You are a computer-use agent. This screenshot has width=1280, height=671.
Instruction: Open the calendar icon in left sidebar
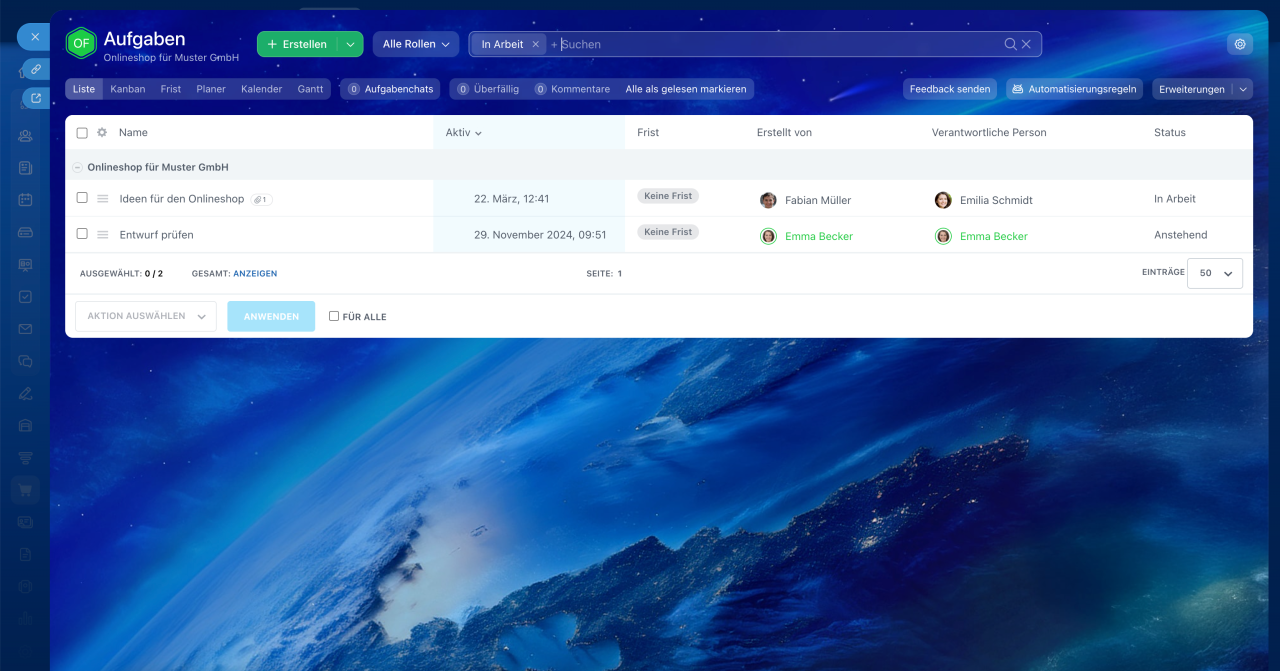point(25,200)
